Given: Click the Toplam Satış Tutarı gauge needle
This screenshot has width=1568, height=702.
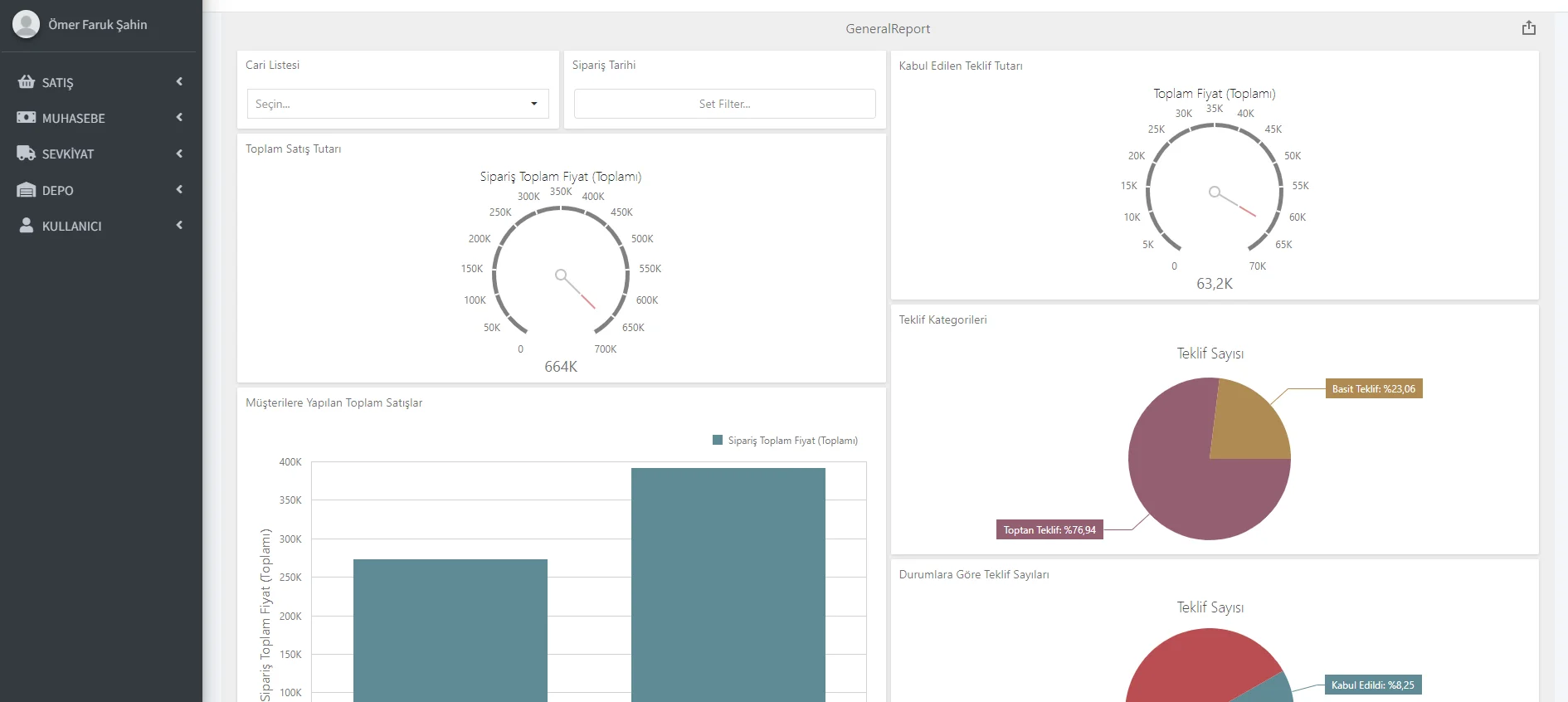Looking at the screenshot, I should [577, 290].
